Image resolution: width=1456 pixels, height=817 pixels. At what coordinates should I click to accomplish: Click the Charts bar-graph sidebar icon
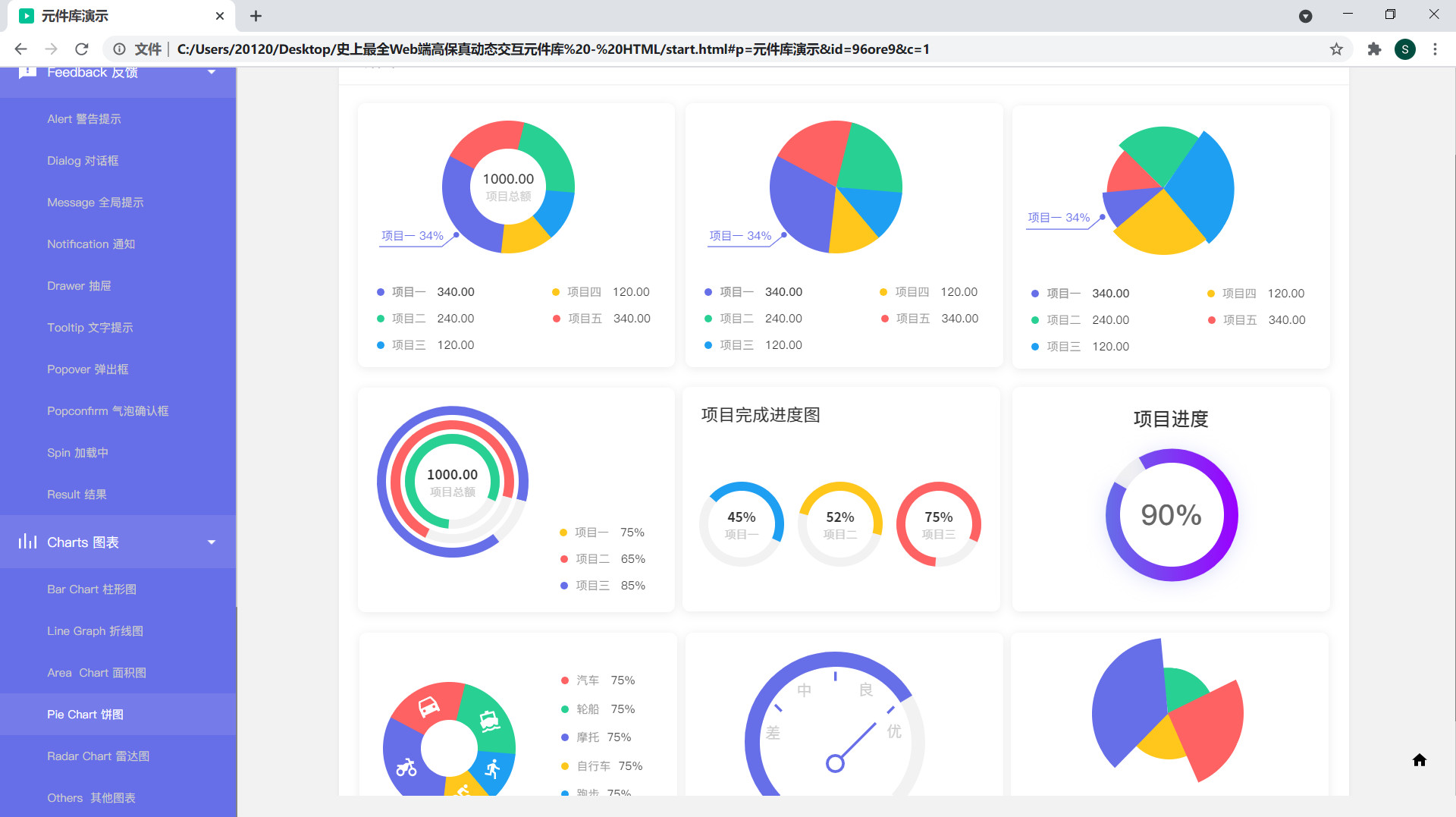click(x=27, y=542)
